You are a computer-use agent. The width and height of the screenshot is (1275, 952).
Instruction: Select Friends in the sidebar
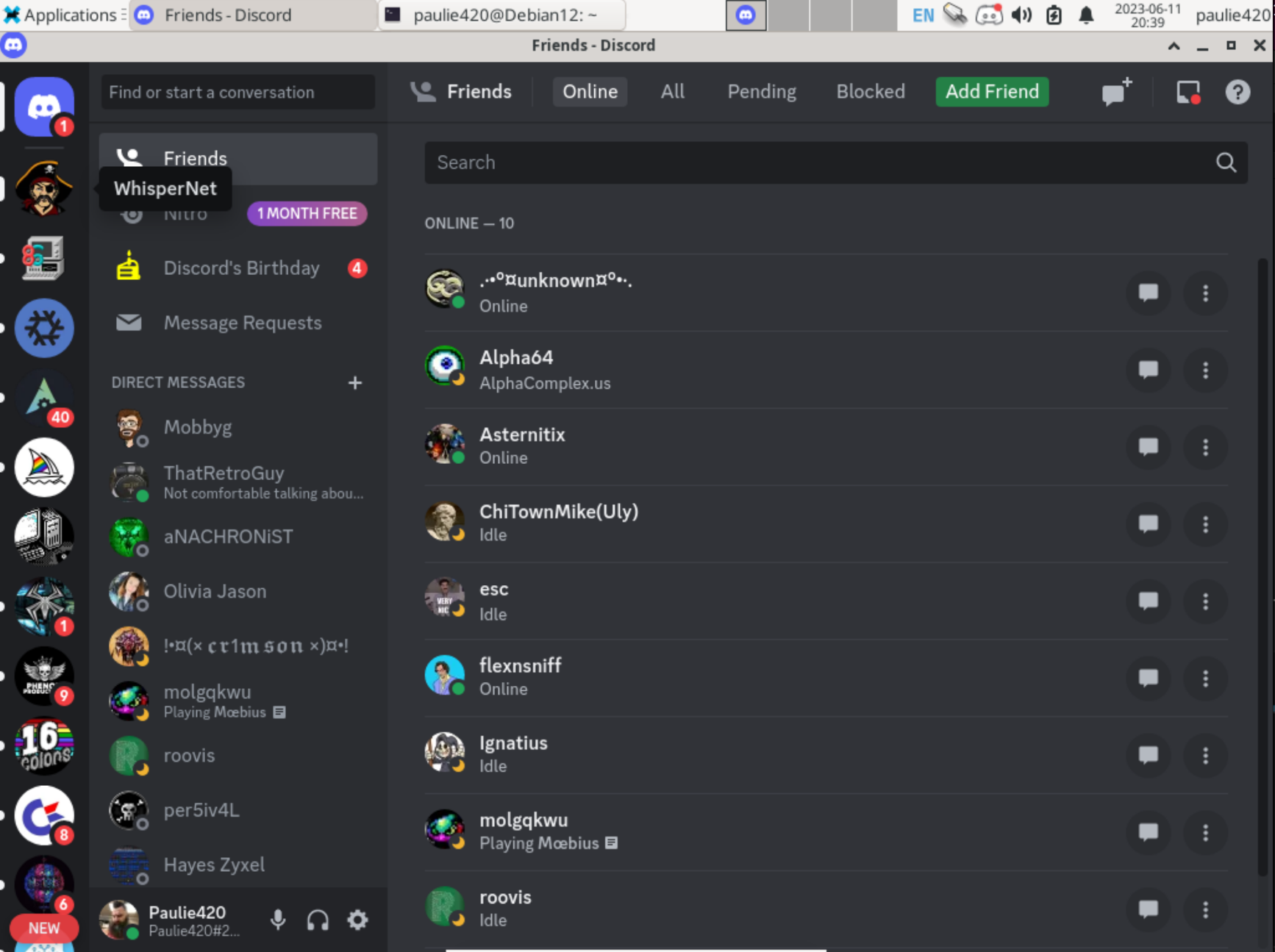238,158
